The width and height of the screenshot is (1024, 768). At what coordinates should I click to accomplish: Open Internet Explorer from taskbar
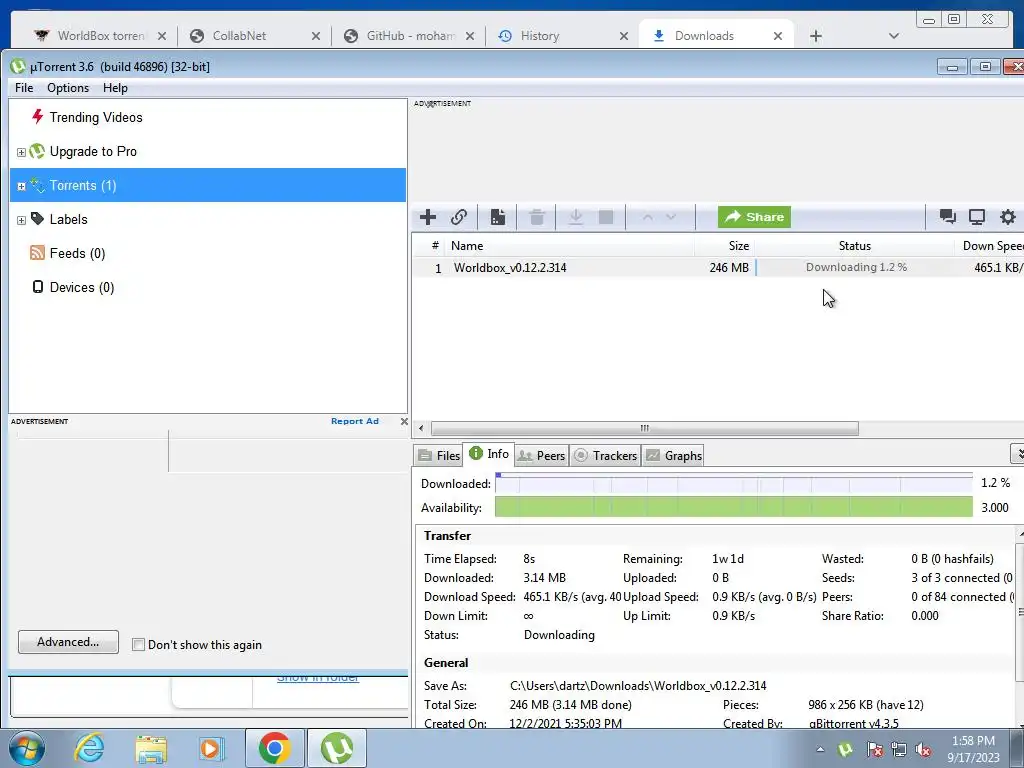pos(89,748)
